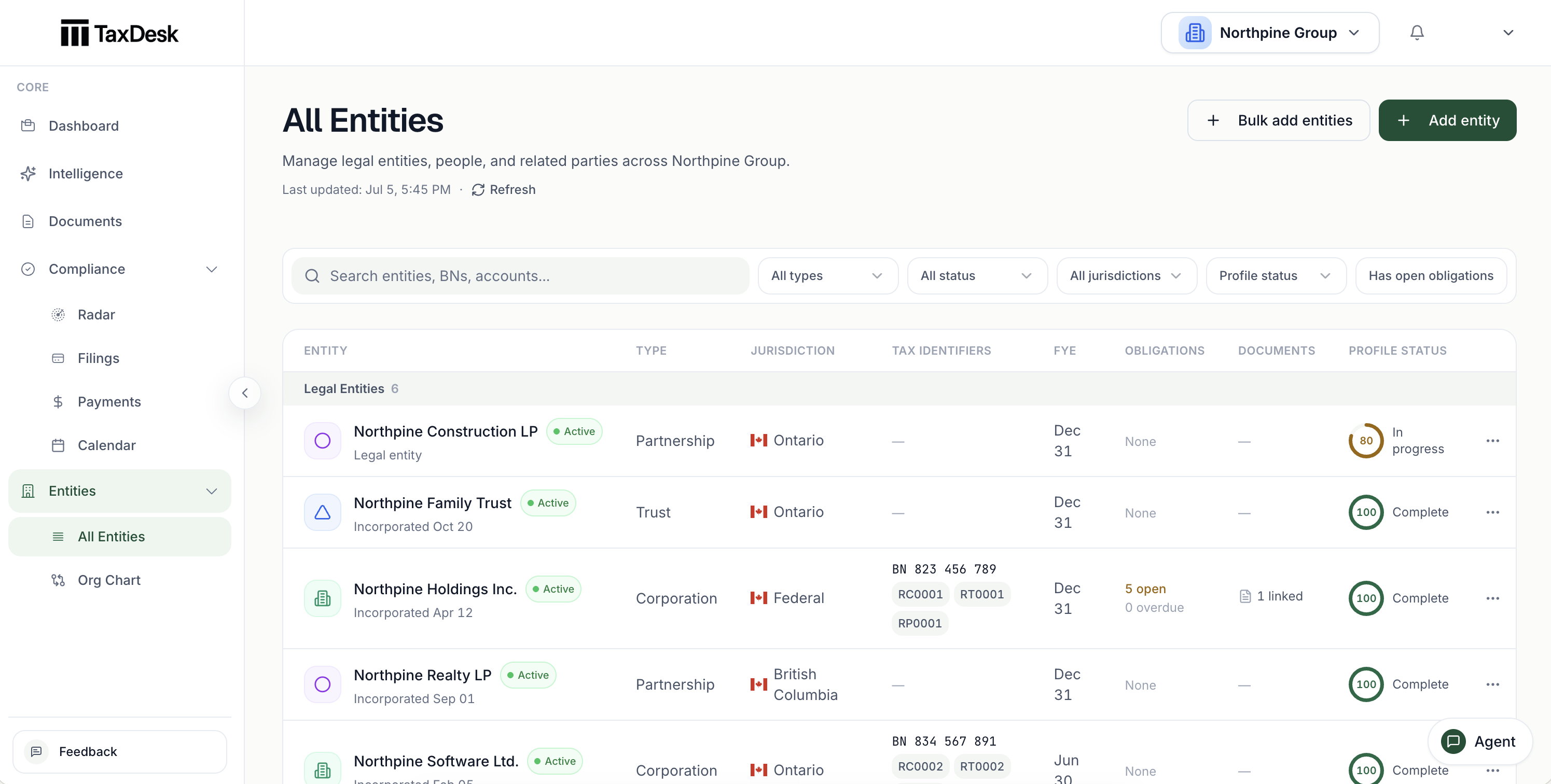Click the 1 linked documents cell
This screenshot has height=784, width=1551.
pyautogui.click(x=1271, y=596)
